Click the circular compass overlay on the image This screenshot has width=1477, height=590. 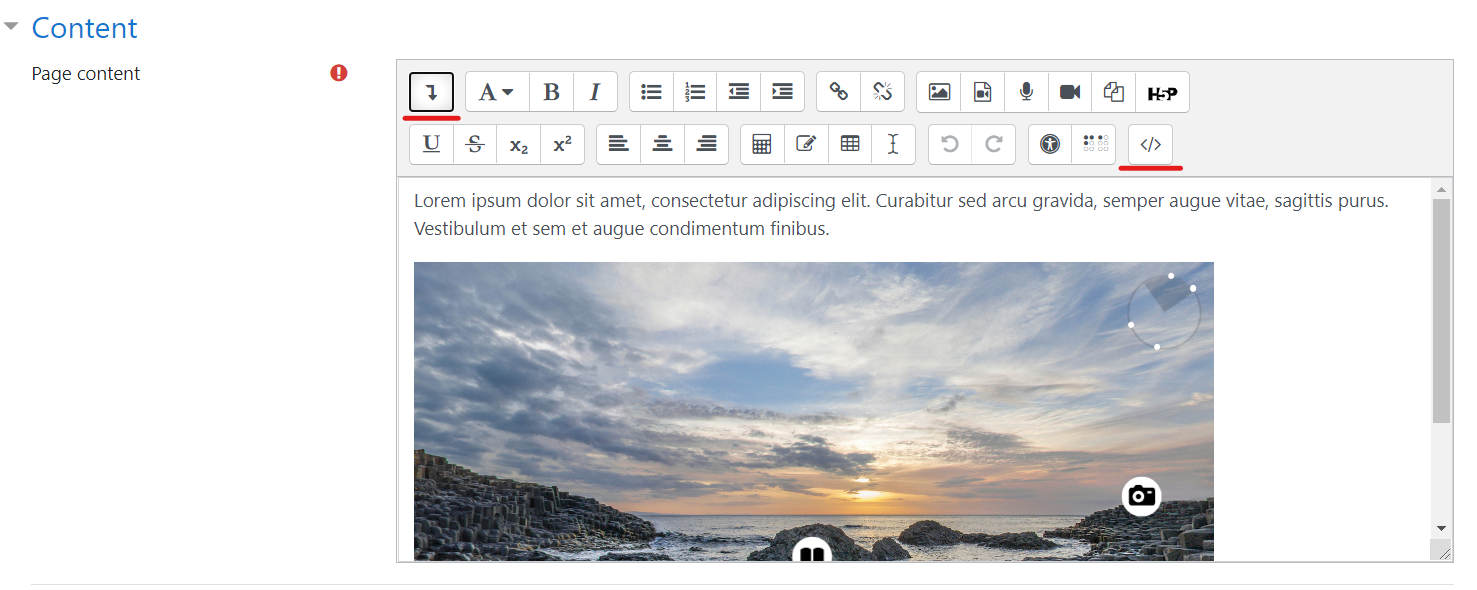pyautogui.click(x=1163, y=312)
